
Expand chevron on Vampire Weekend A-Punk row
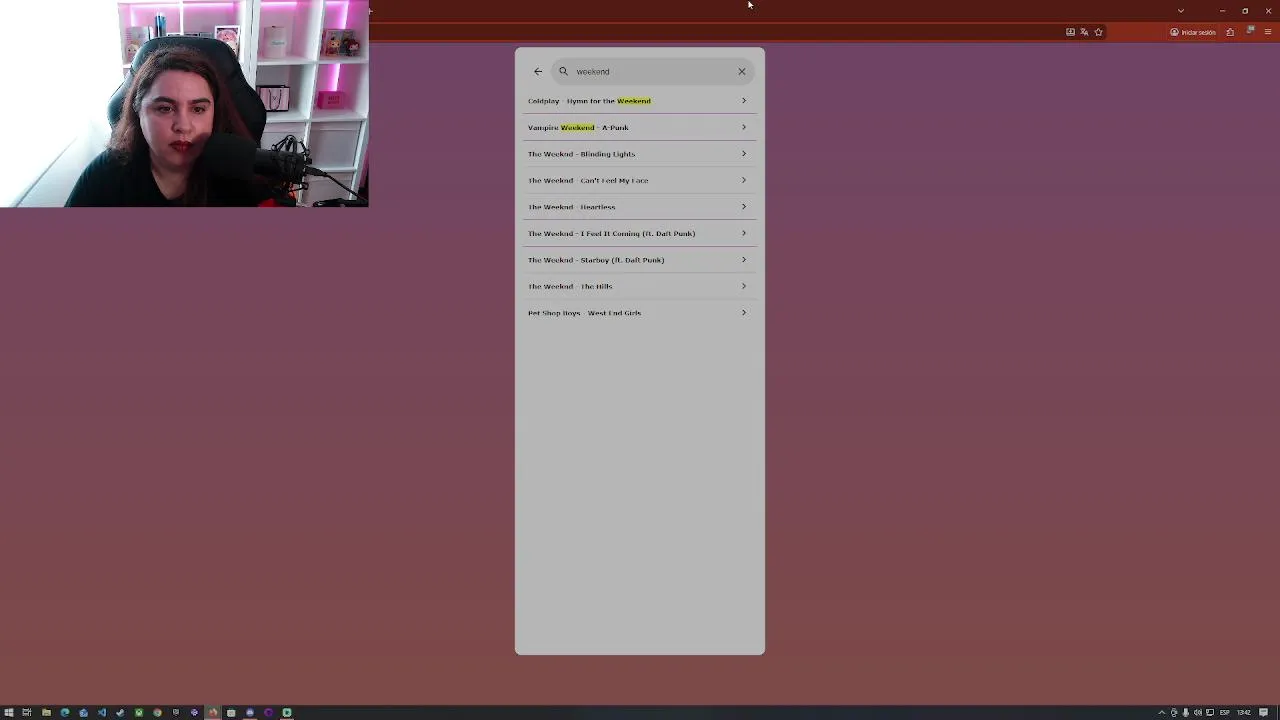(x=744, y=127)
